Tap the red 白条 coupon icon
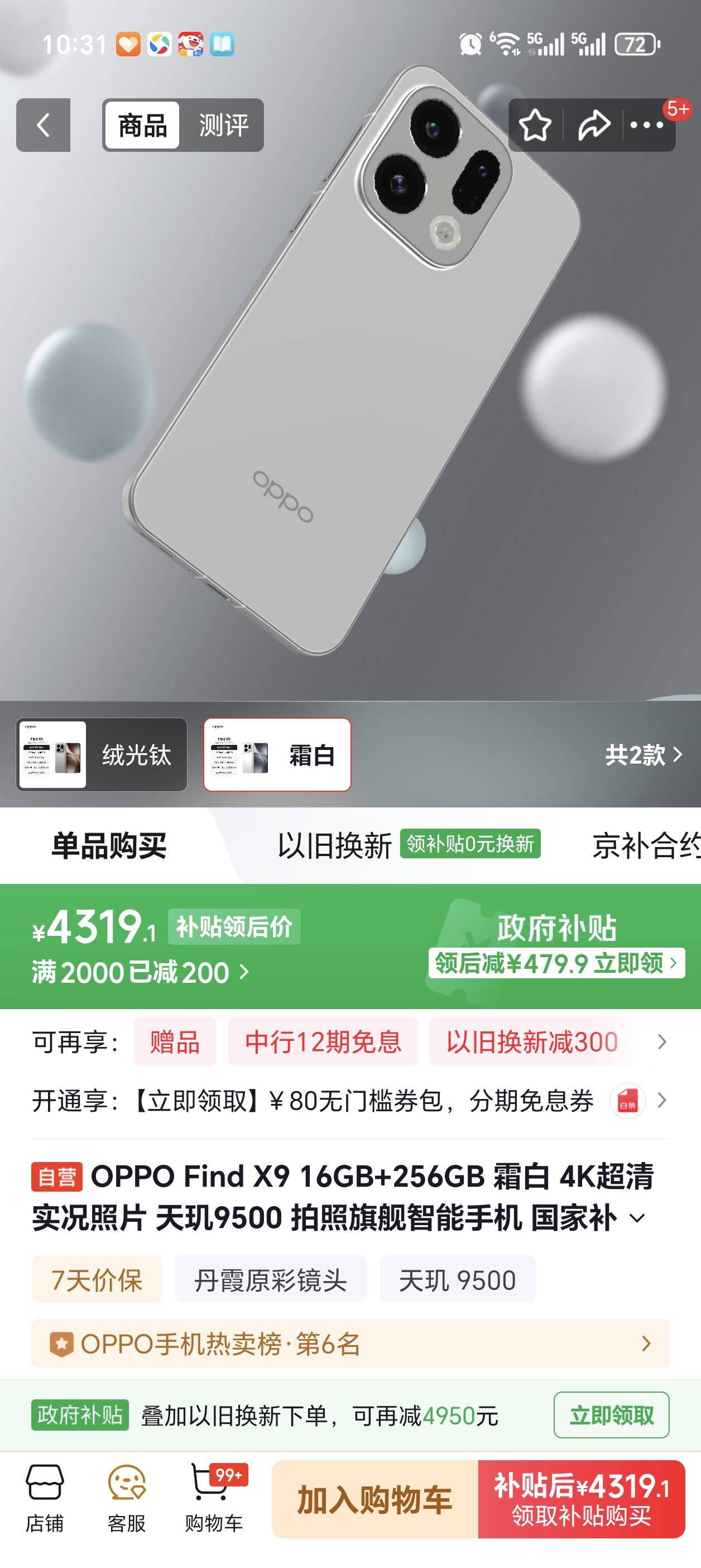The height and width of the screenshot is (1568, 701). 627,1101
